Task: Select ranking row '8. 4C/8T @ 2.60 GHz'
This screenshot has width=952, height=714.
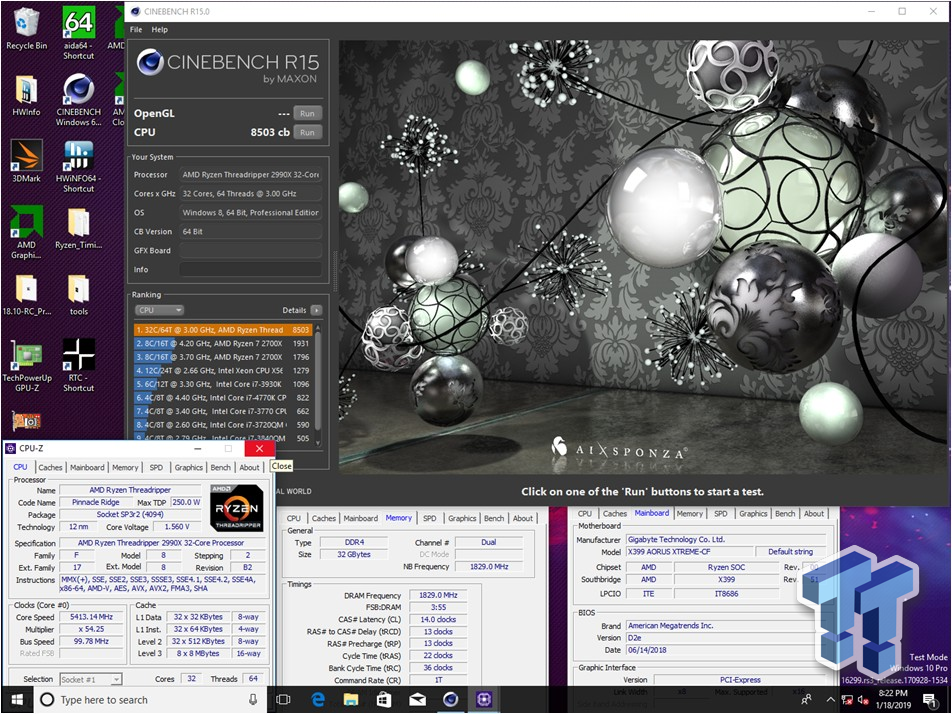Action: (x=223, y=425)
